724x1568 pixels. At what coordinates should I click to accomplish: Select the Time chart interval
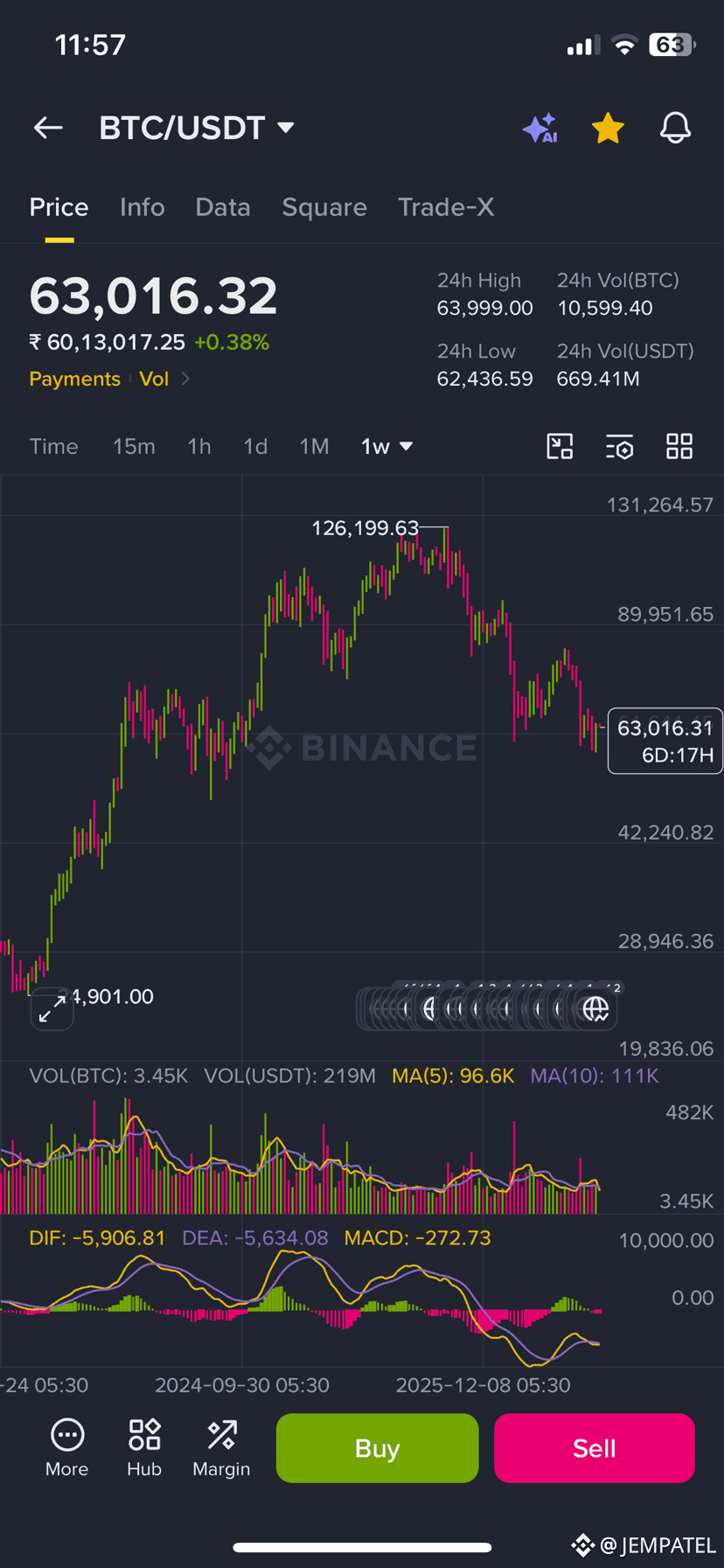(53, 447)
